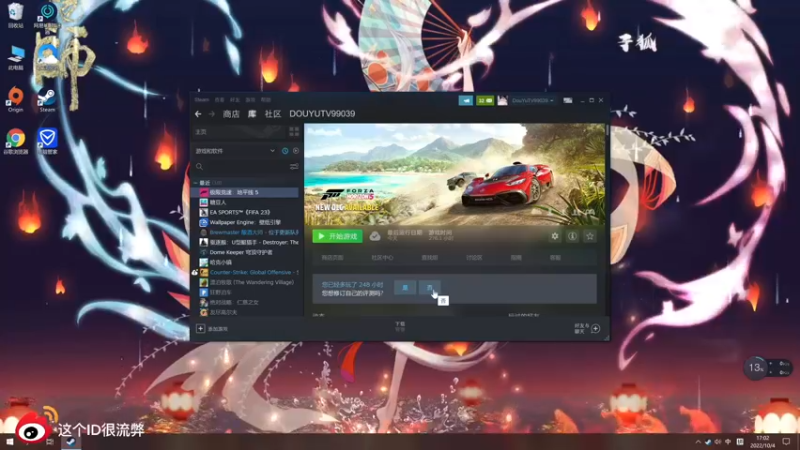Click the 主页 library home button

[x=240, y=132]
